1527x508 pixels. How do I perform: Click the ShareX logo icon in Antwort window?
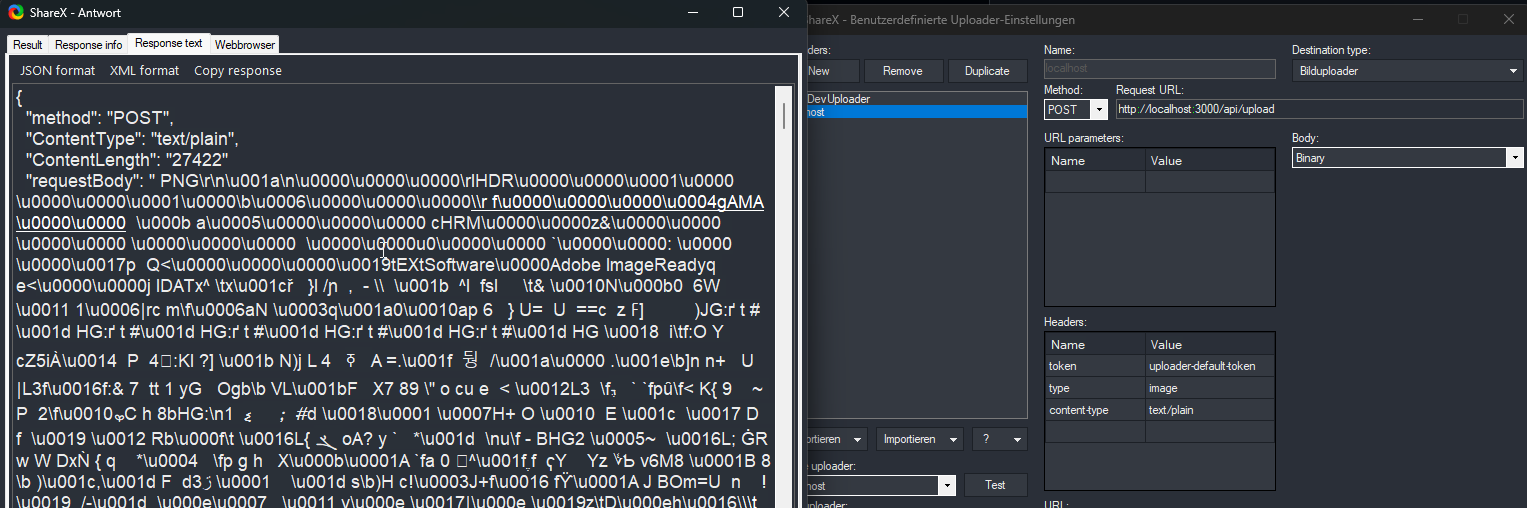(x=16, y=12)
